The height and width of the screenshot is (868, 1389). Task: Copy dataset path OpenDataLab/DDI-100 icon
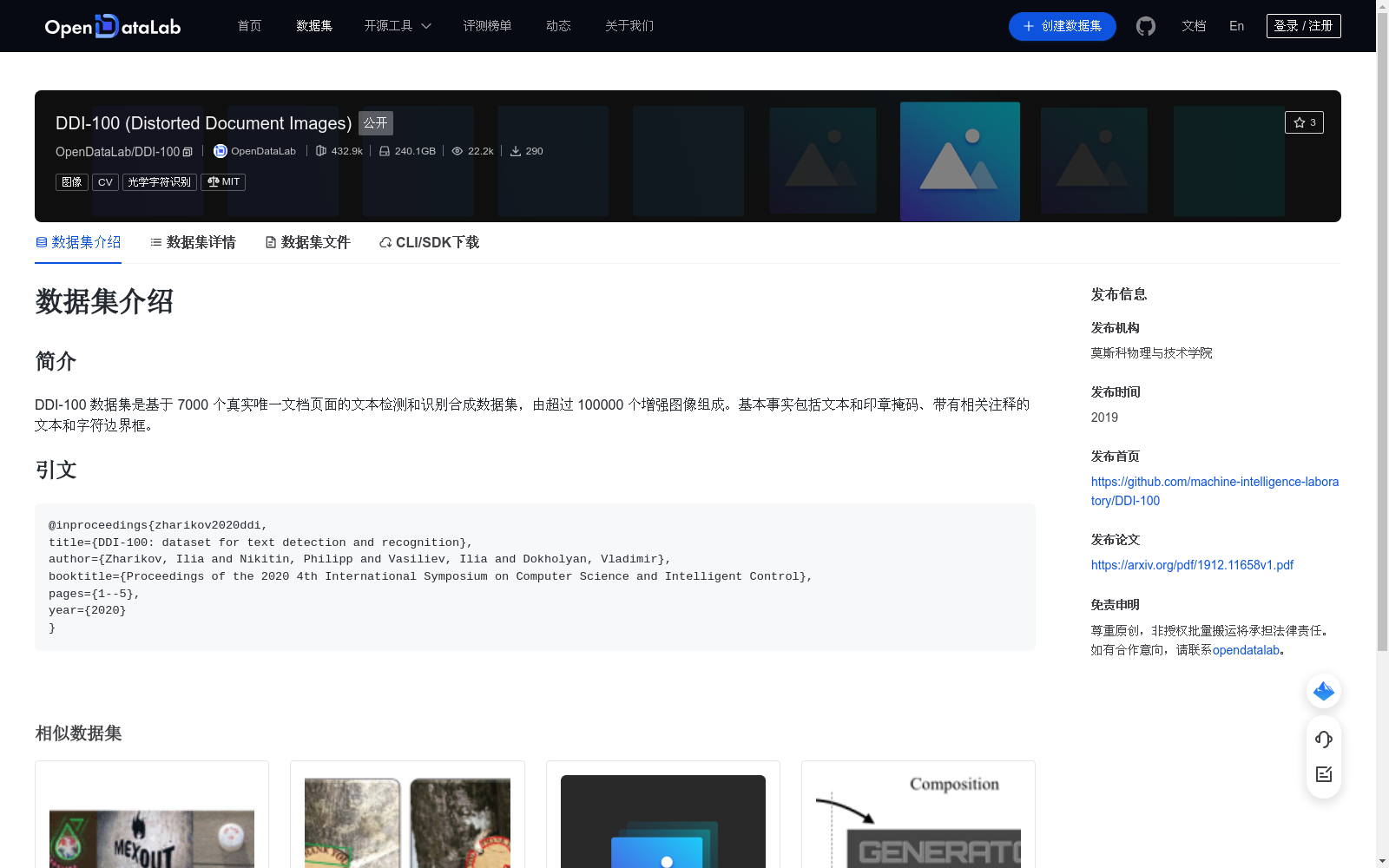[188, 152]
